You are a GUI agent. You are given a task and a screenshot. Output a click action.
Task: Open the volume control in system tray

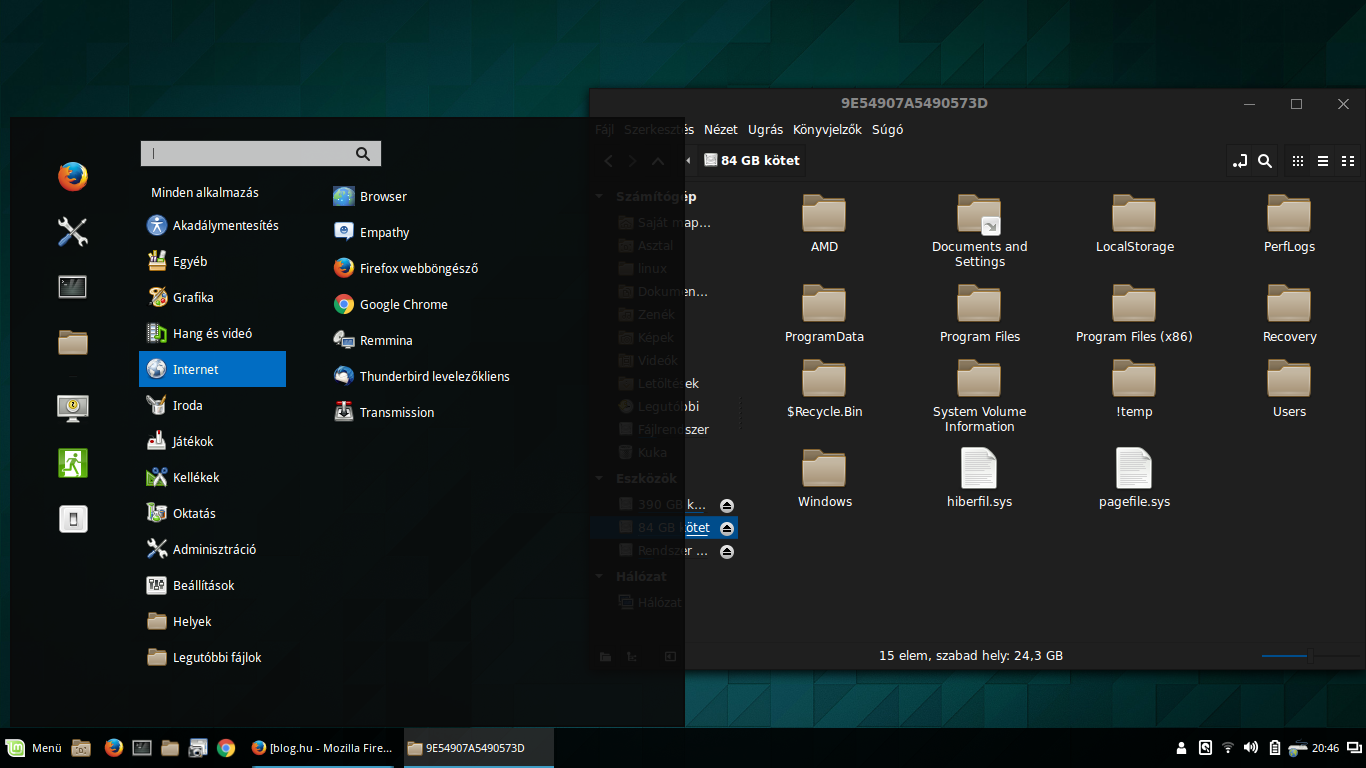(x=1252, y=748)
